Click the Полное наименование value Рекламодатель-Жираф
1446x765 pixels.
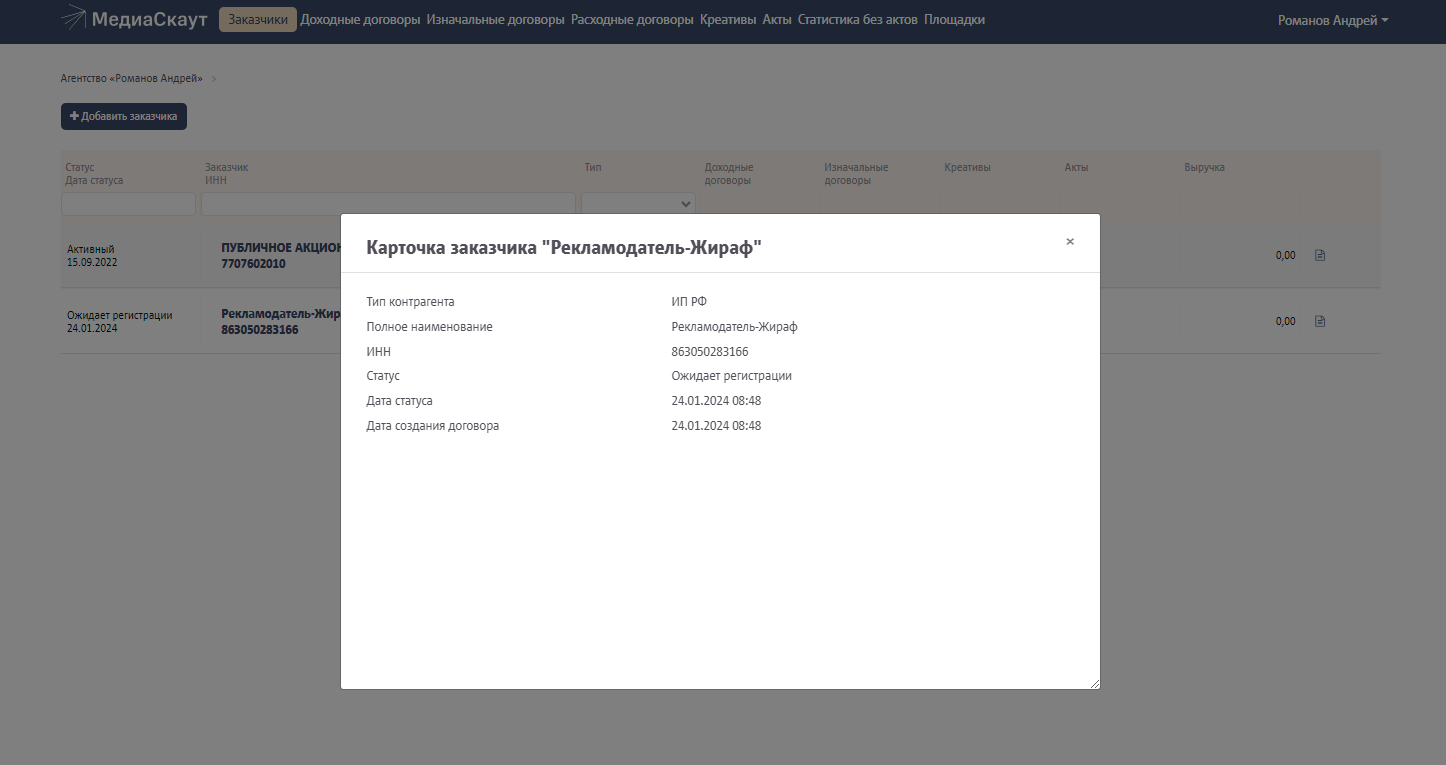735,327
